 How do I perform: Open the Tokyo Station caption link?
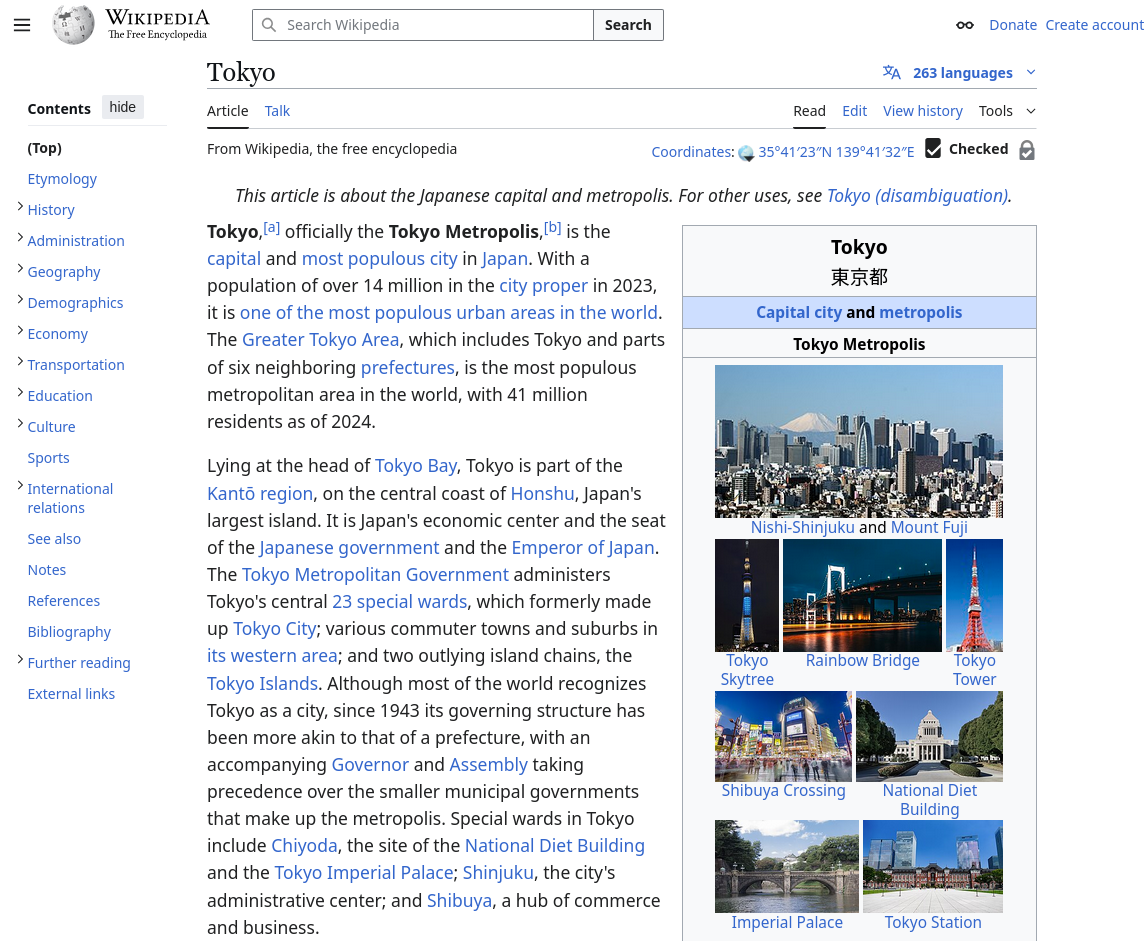(x=933, y=922)
